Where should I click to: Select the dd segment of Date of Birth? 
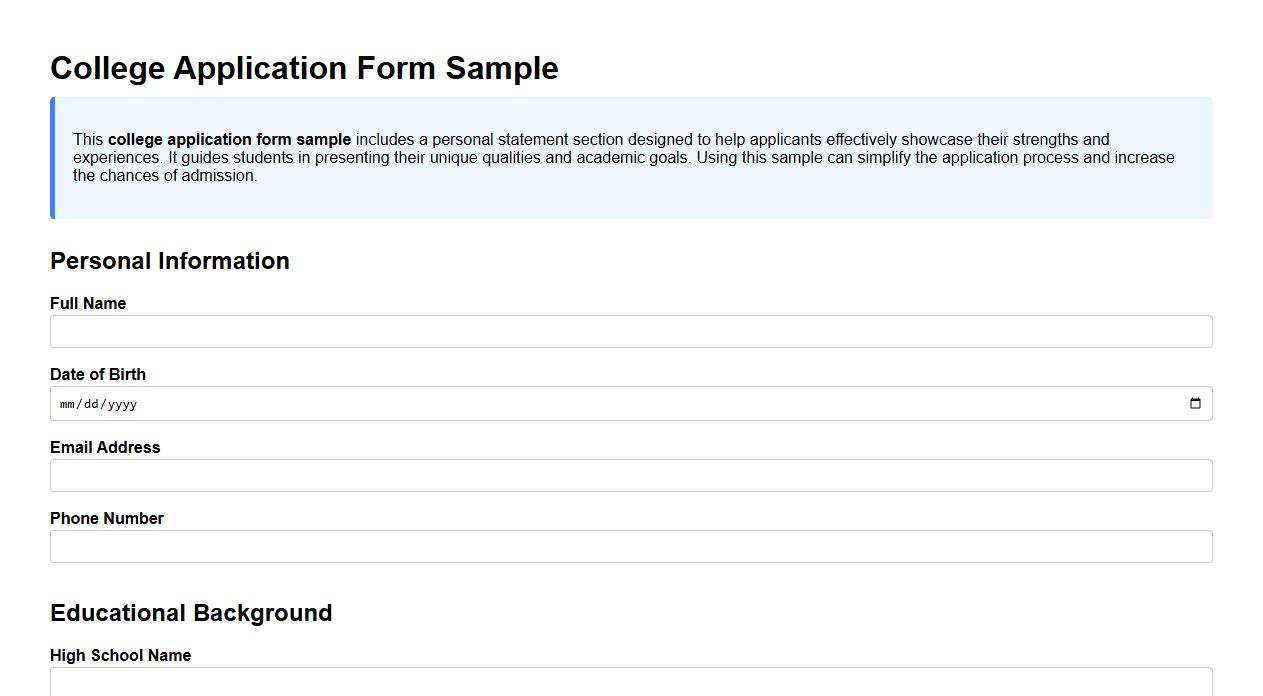[94, 404]
